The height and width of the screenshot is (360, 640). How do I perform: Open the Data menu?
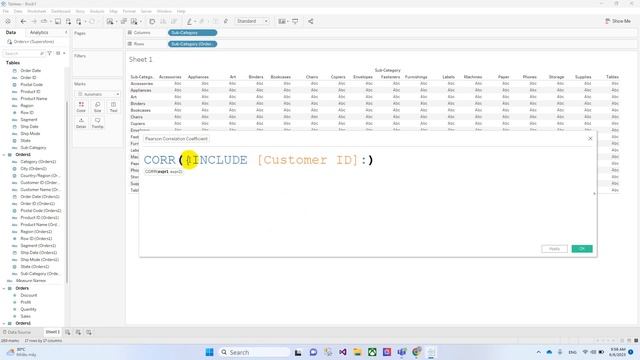[x=18, y=11]
